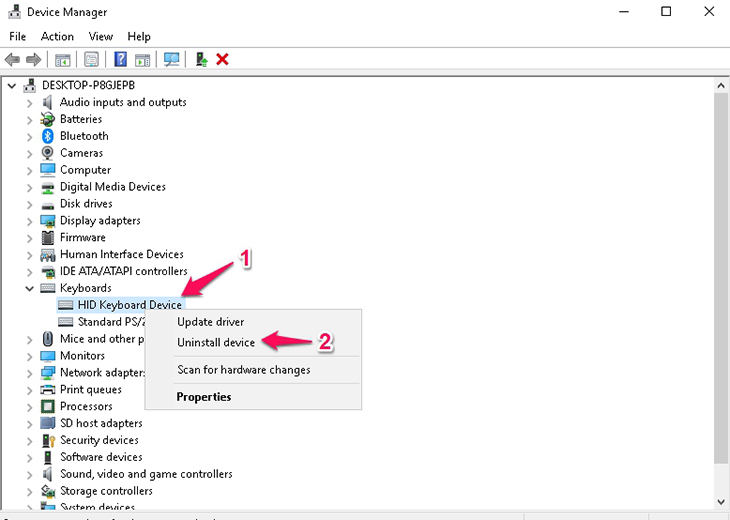This screenshot has height=520, width=730.
Task: Select the Human Interface Devices label
Action: click(122, 254)
